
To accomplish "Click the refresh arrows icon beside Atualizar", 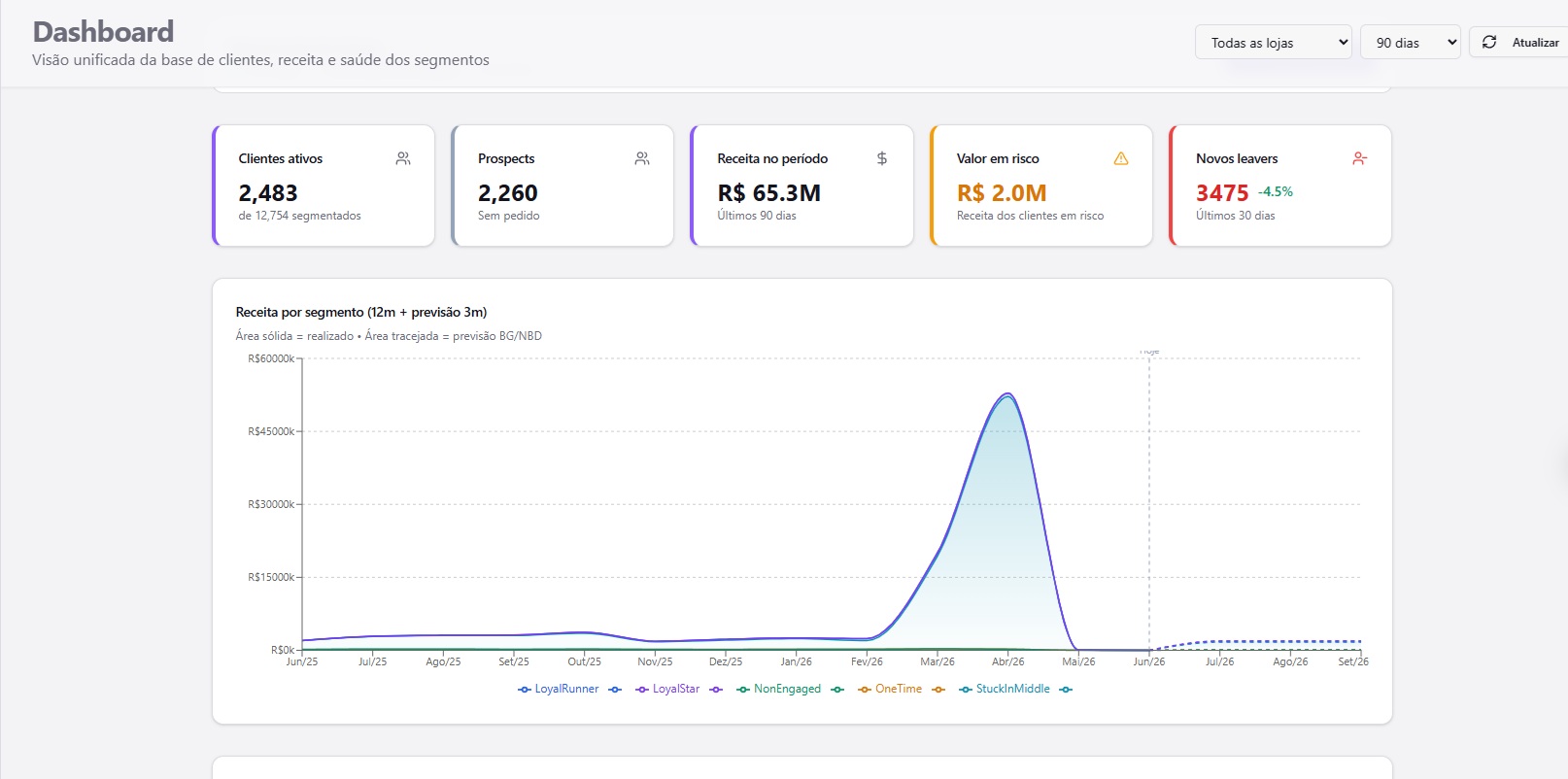I will (1489, 42).
